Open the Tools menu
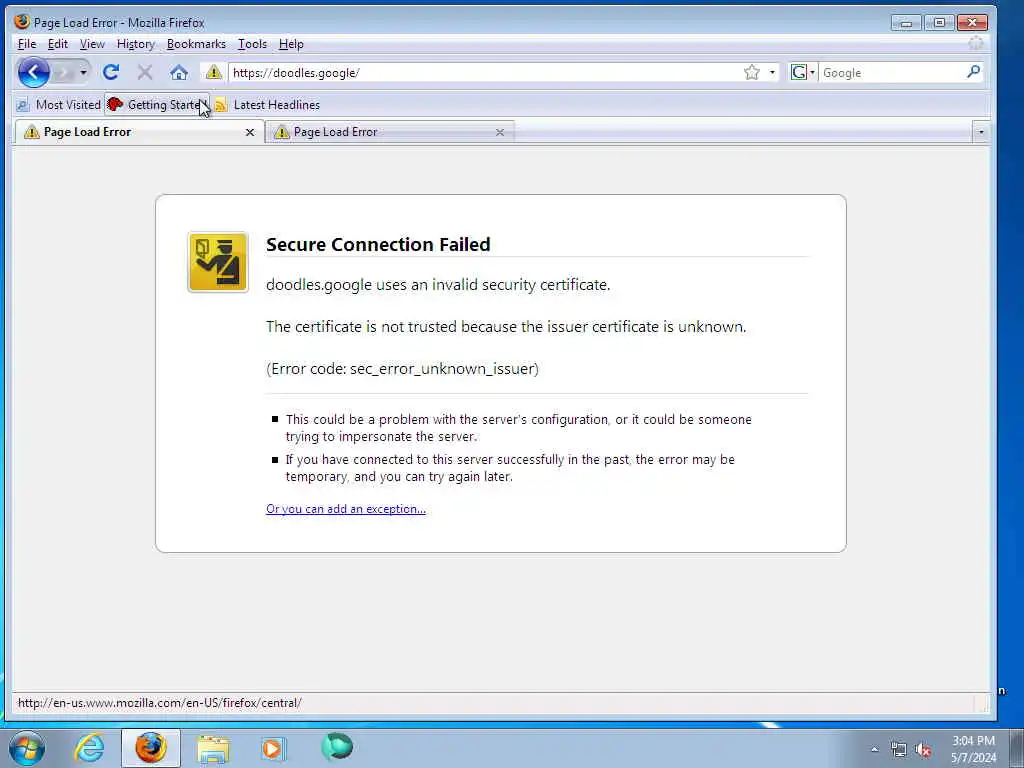This screenshot has width=1024, height=768. point(252,44)
